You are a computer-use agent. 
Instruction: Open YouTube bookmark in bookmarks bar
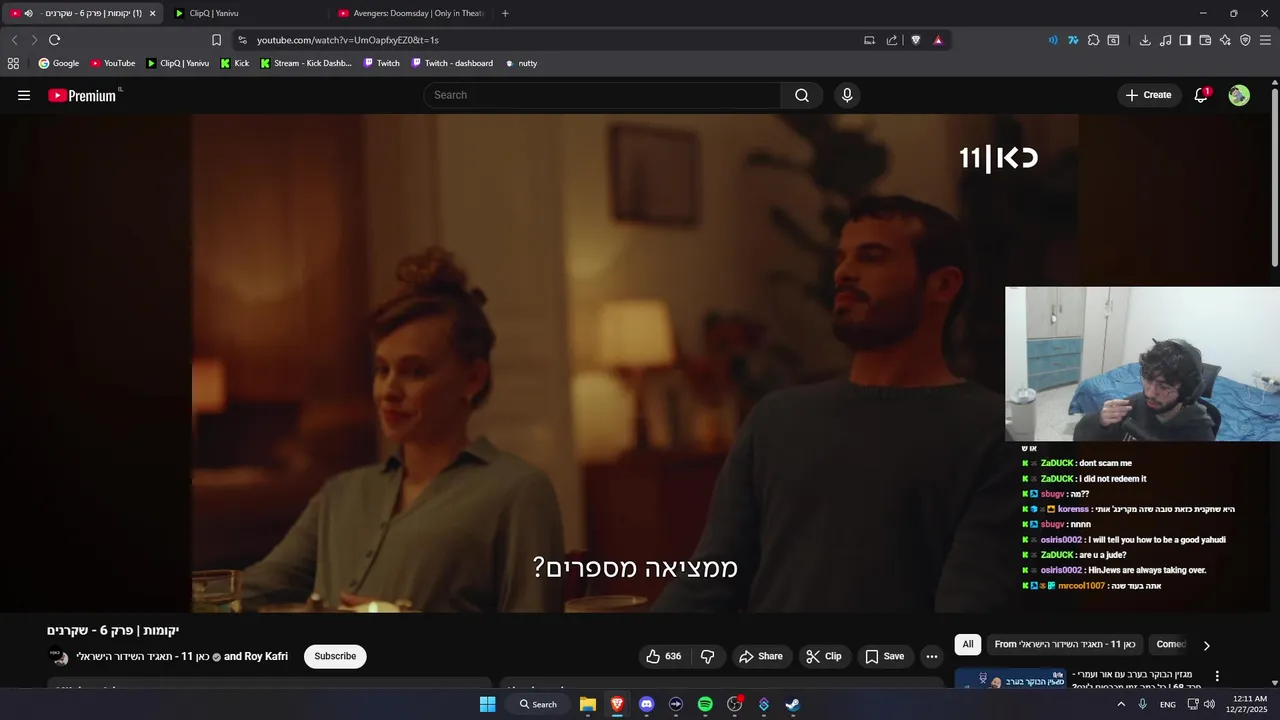pyautogui.click(x=112, y=63)
